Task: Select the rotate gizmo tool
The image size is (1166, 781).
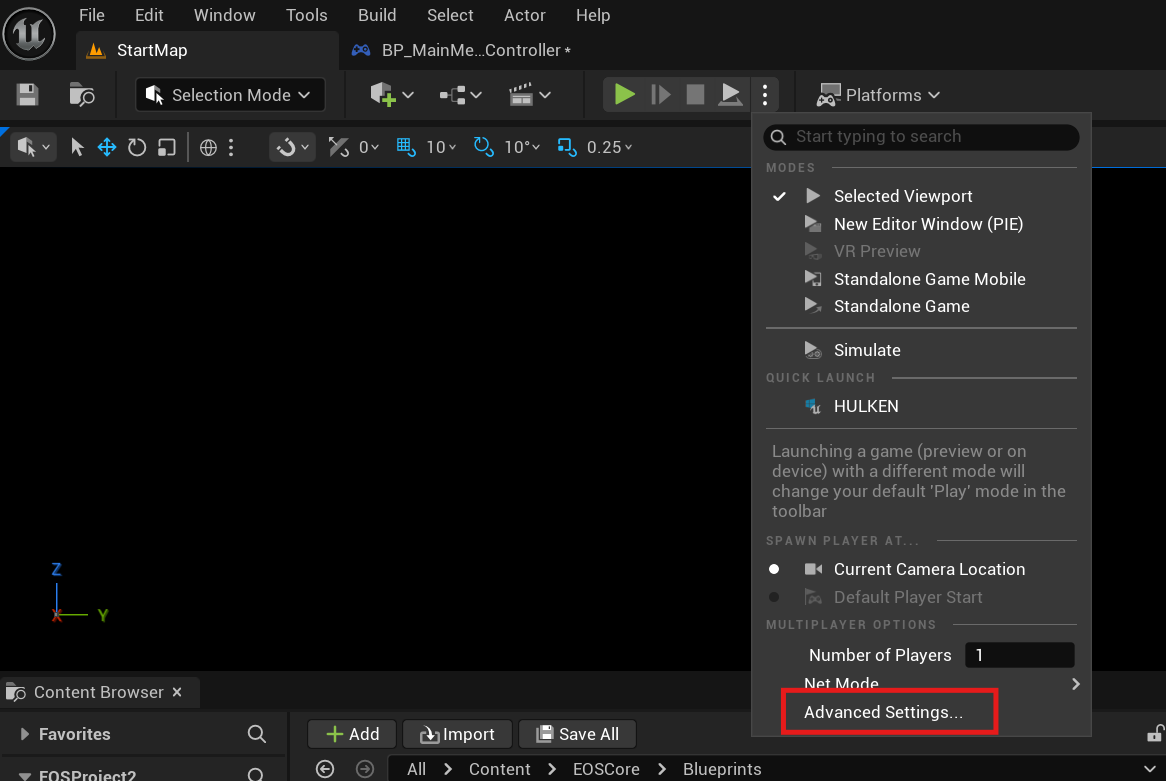Action: click(x=137, y=148)
